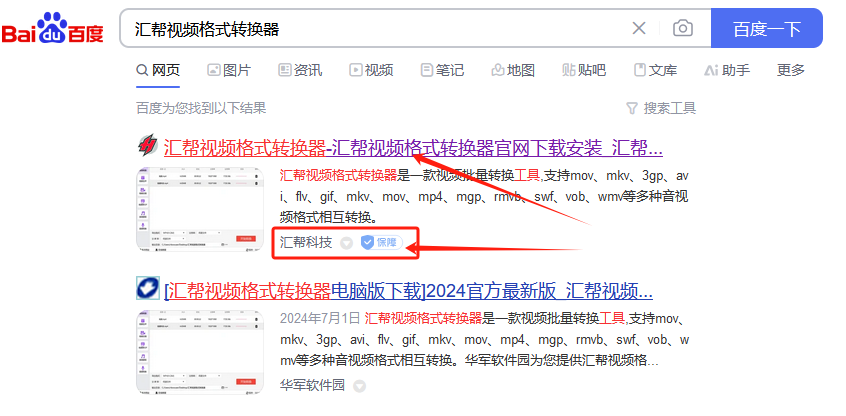Open 搜索工具 filter options
The image size is (846, 416).
[x=661, y=108]
